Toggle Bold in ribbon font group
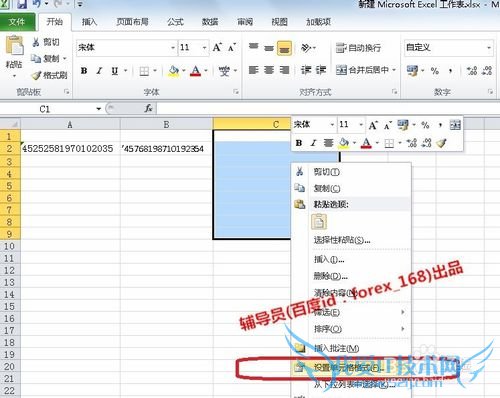Screen dimensions: 500x398 (84, 71)
